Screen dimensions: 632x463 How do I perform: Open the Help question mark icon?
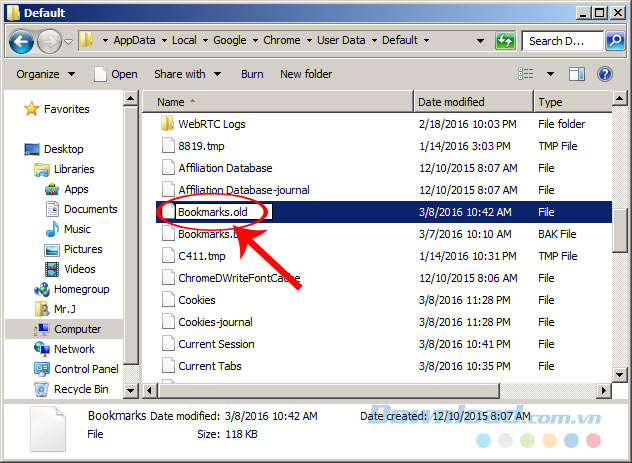point(604,74)
